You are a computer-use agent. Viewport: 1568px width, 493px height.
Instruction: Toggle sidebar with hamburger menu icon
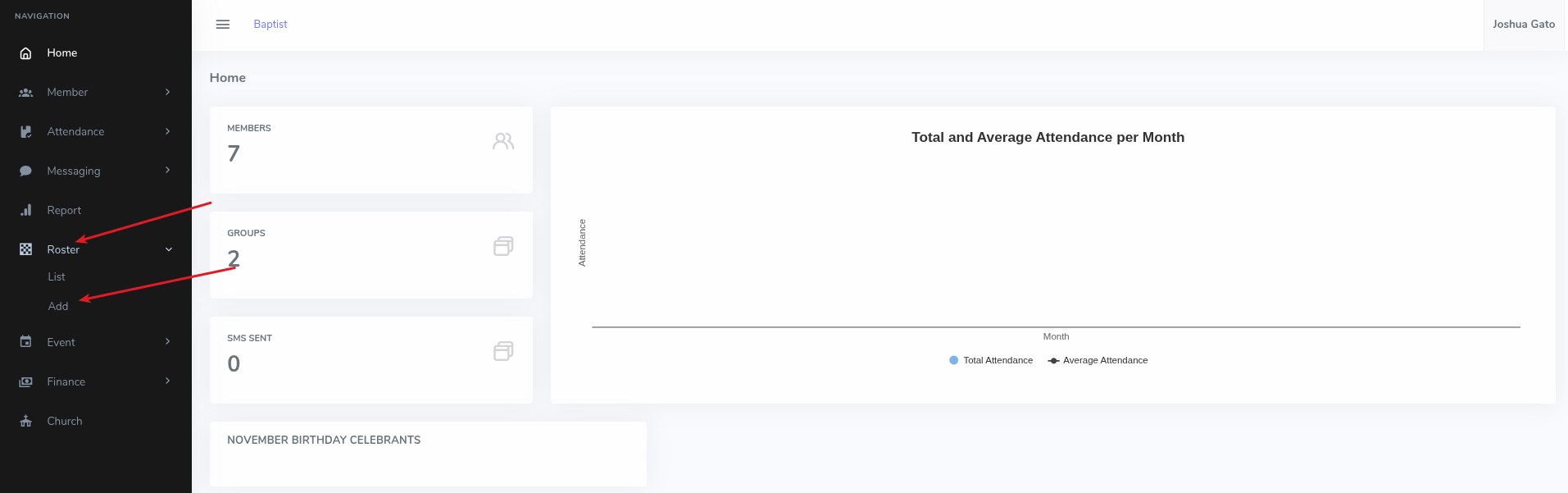(x=222, y=25)
